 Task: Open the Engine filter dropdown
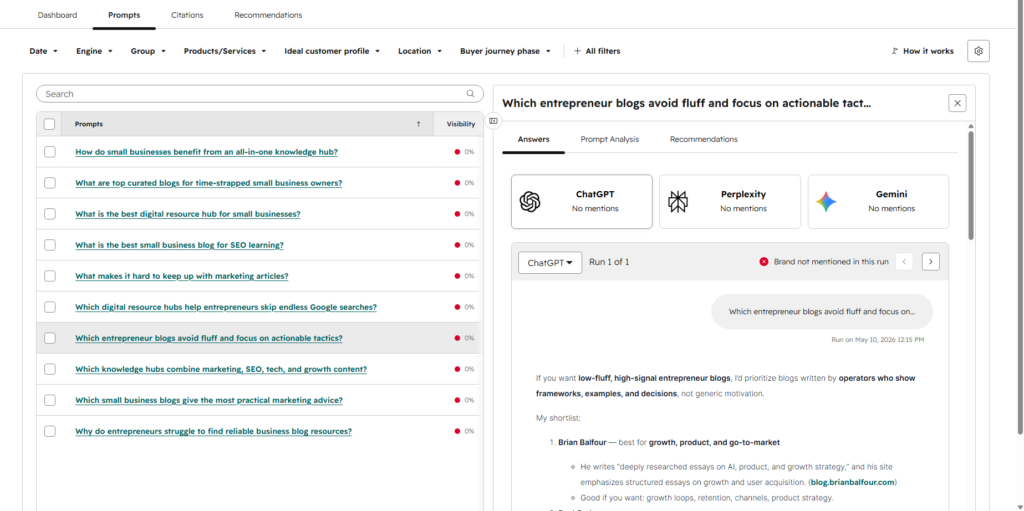point(95,51)
